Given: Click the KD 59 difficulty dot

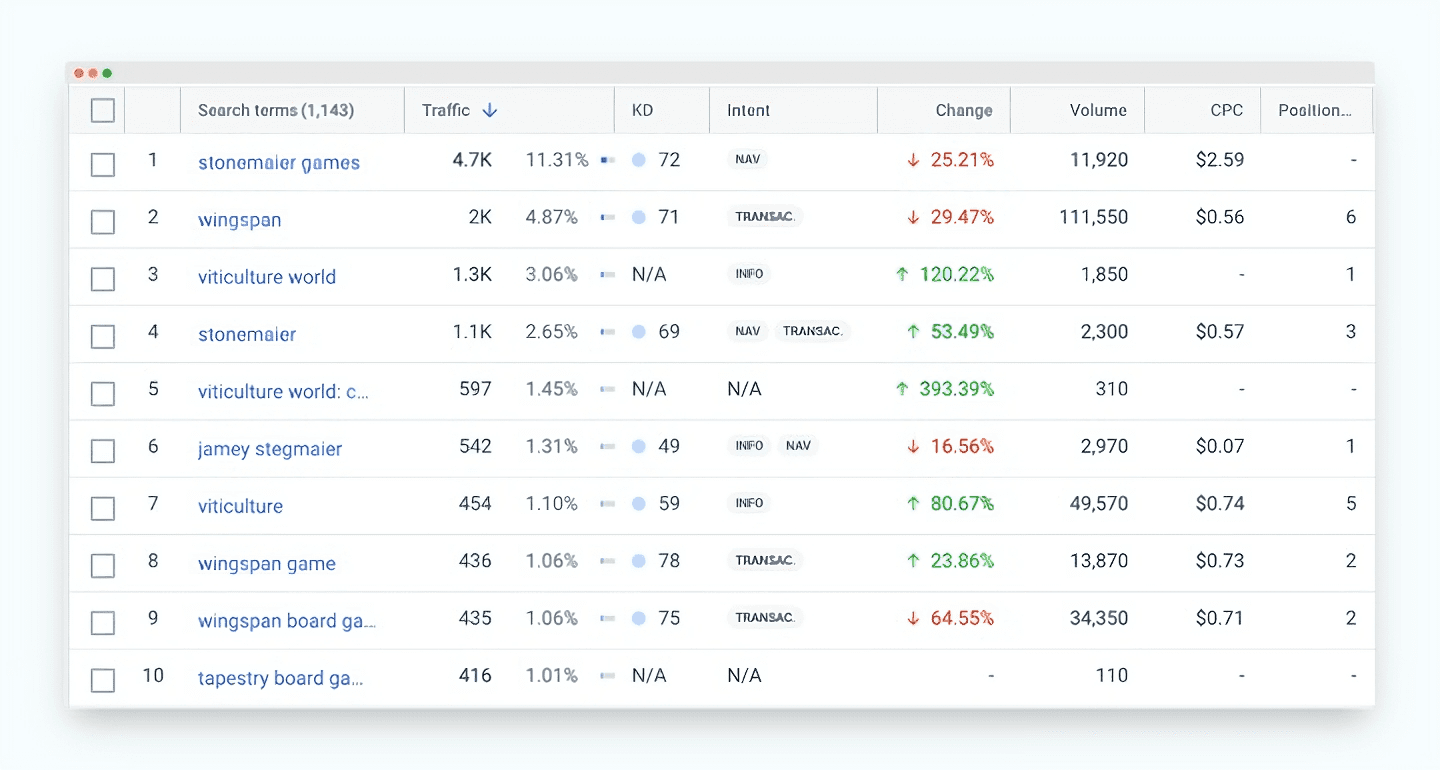Looking at the screenshot, I should pyautogui.click(x=639, y=504).
